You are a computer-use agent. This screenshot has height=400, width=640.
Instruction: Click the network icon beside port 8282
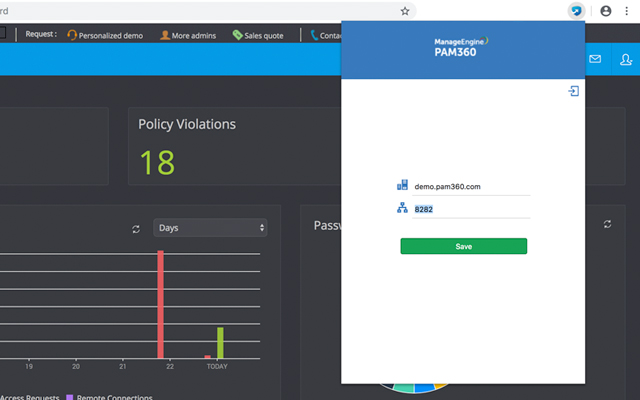point(402,208)
